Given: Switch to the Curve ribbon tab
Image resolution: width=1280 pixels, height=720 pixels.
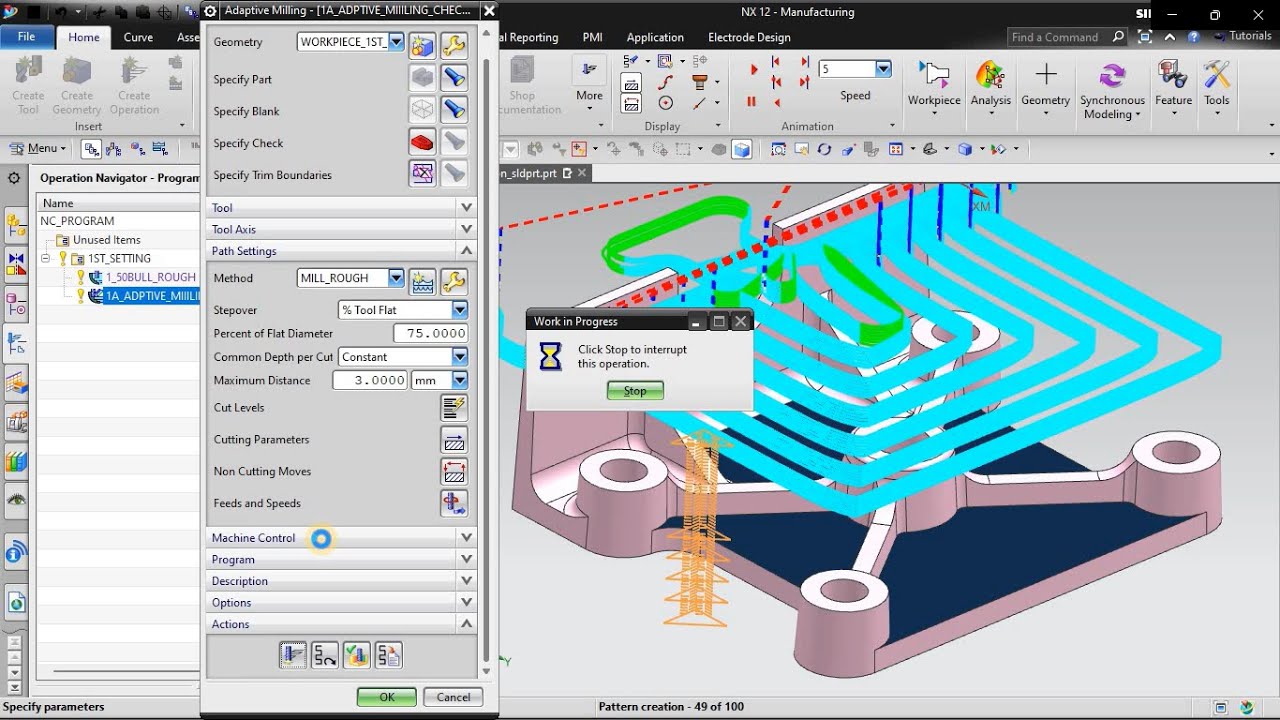Looking at the screenshot, I should coord(138,37).
